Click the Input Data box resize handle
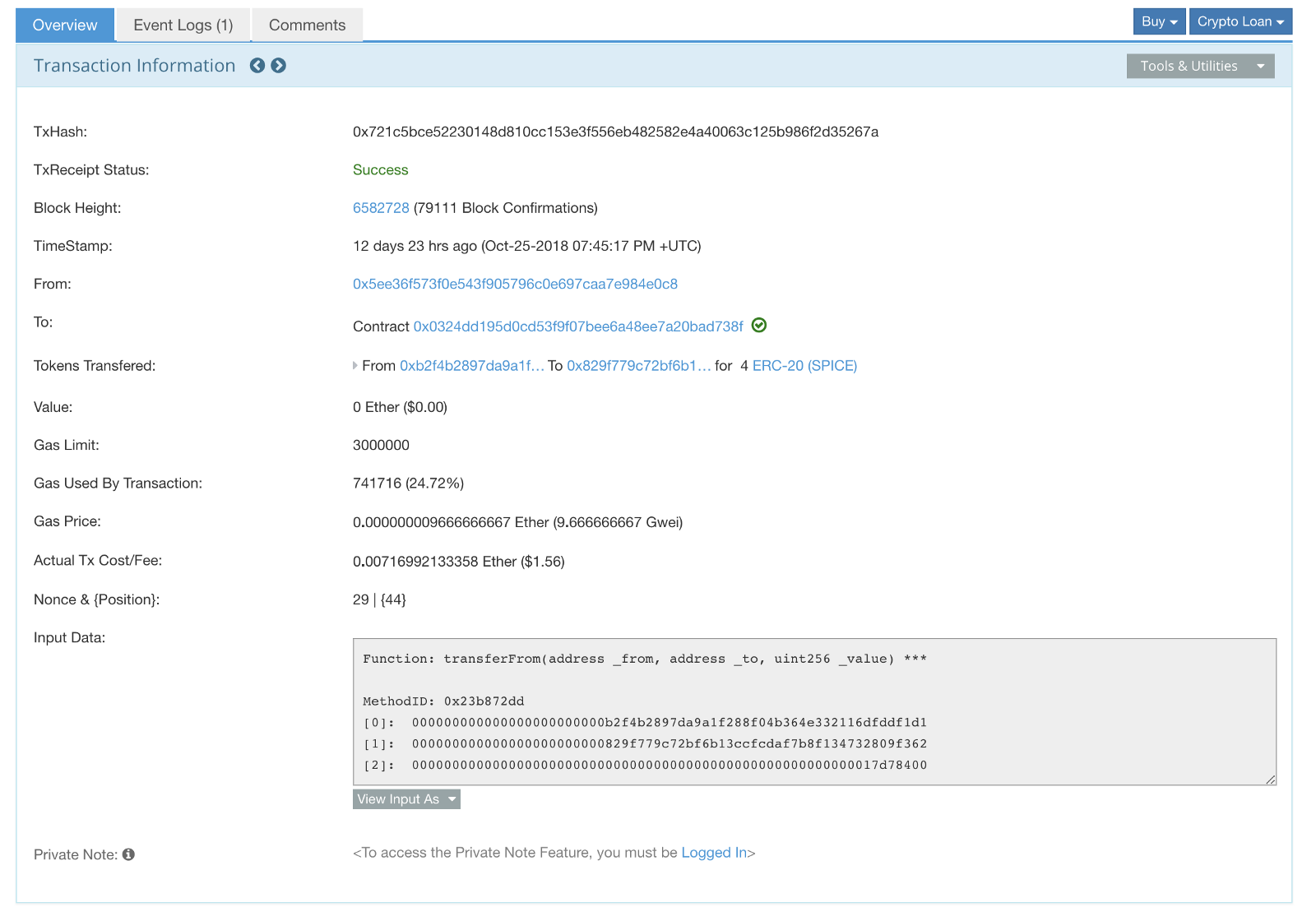The image size is (1316, 921). click(1271, 780)
